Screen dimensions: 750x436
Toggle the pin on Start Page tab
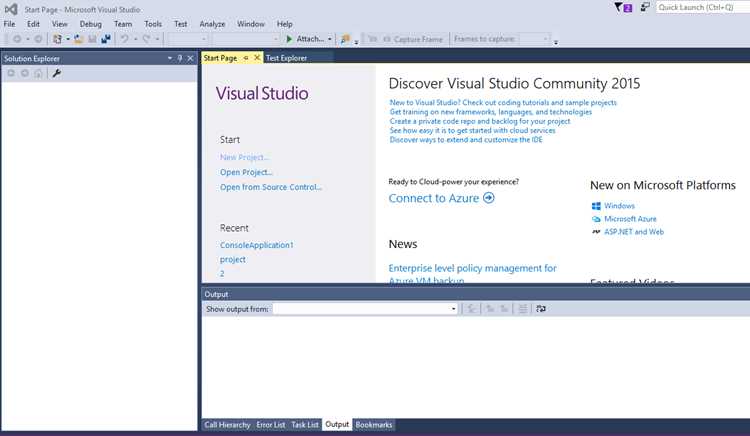click(x=246, y=58)
